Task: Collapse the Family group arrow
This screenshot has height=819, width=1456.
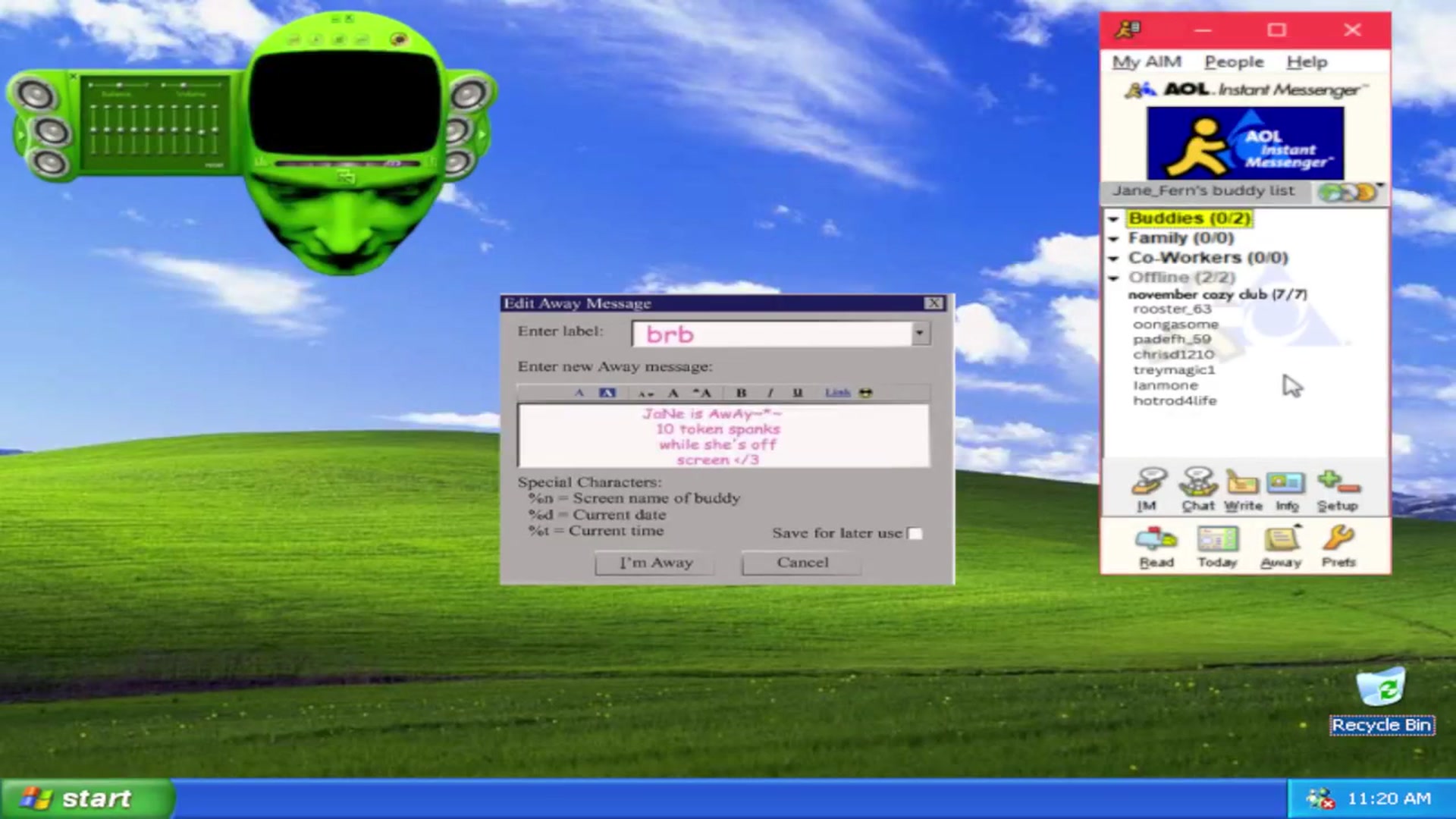Action: 1113,239
